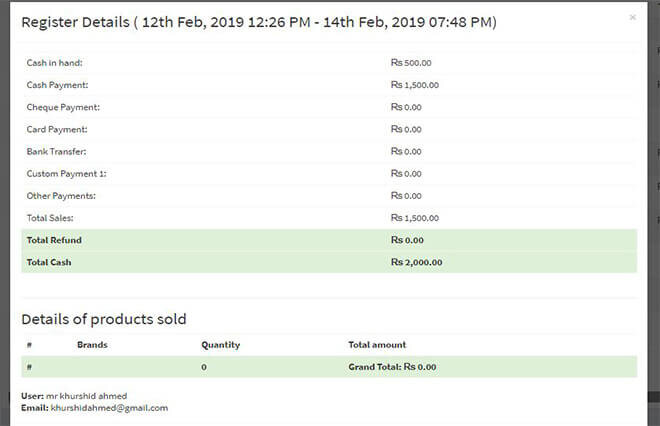Click the Cash in hand Rs 500.00 value
Viewport: 660px width, 426px height.
click(411, 63)
